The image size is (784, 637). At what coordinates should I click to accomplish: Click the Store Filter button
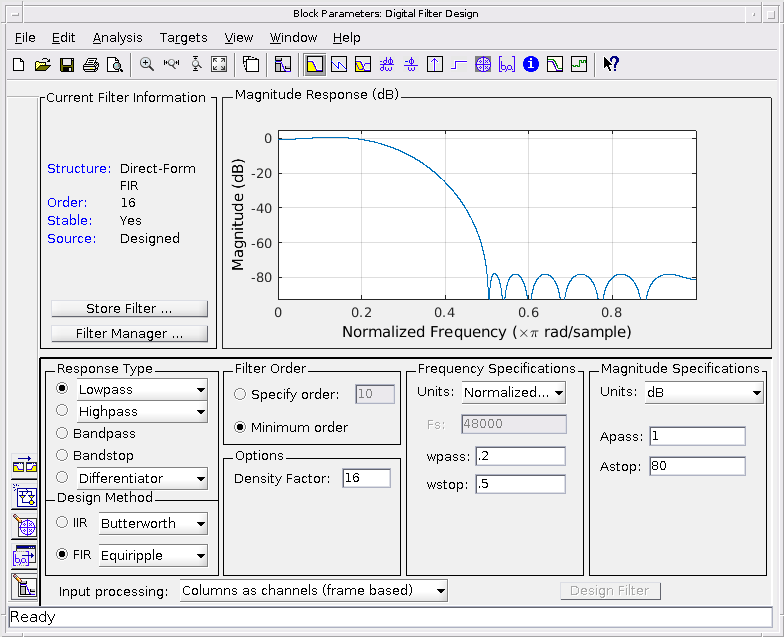click(129, 308)
